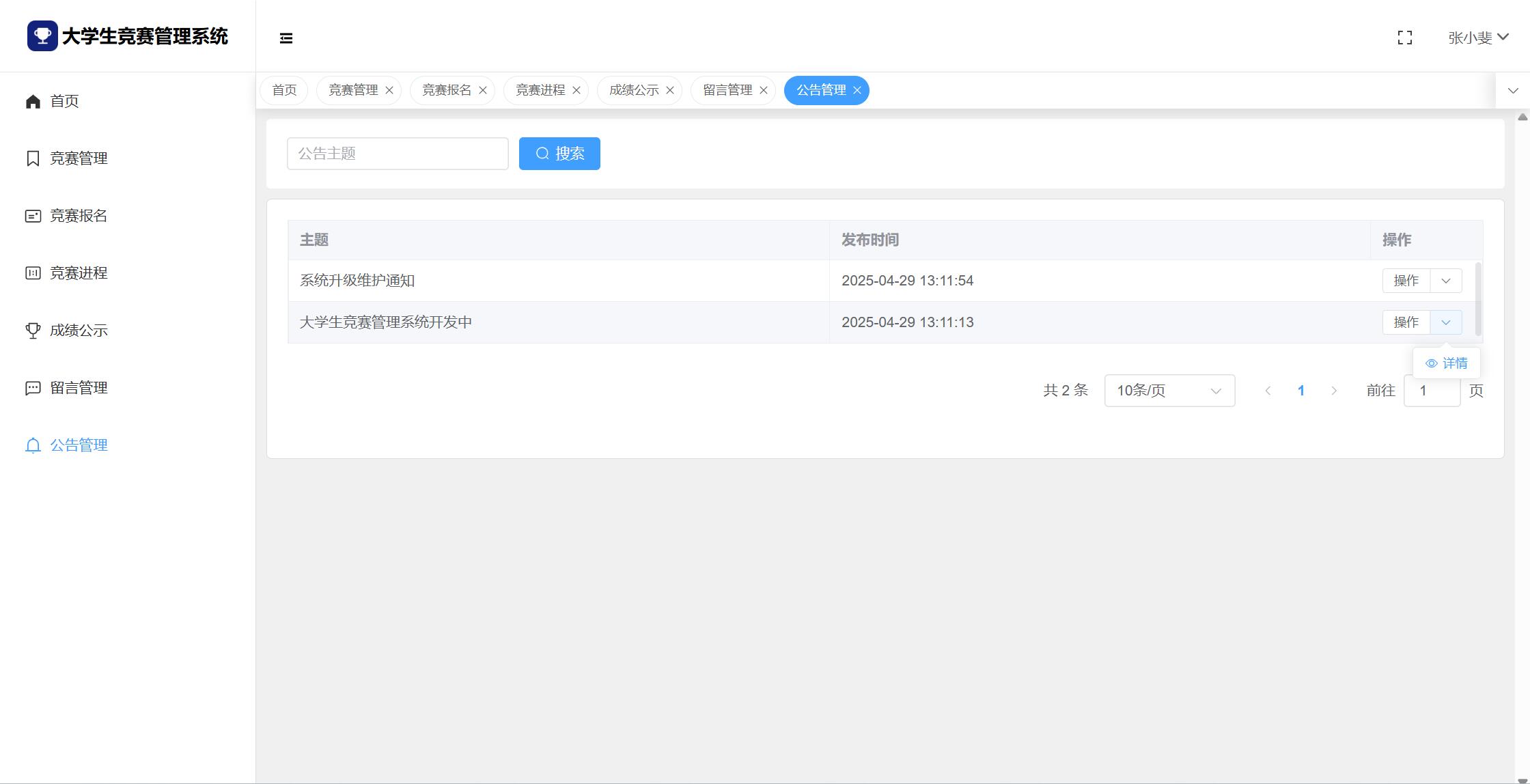
Task: Switch to the 留言管理 tab
Action: pyautogui.click(x=727, y=90)
